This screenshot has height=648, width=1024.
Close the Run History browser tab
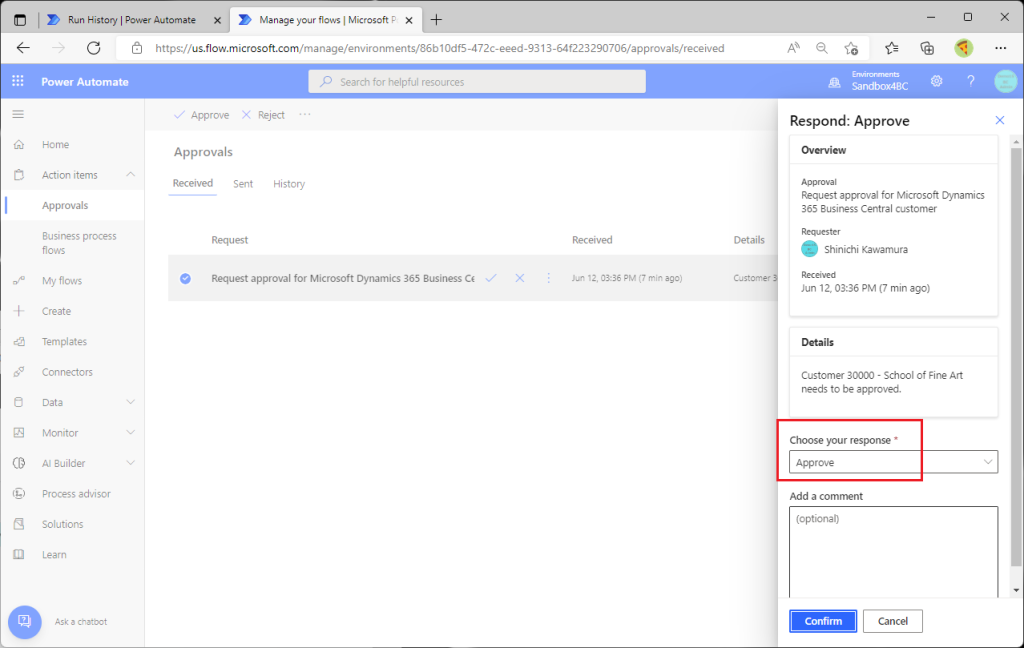point(217,20)
